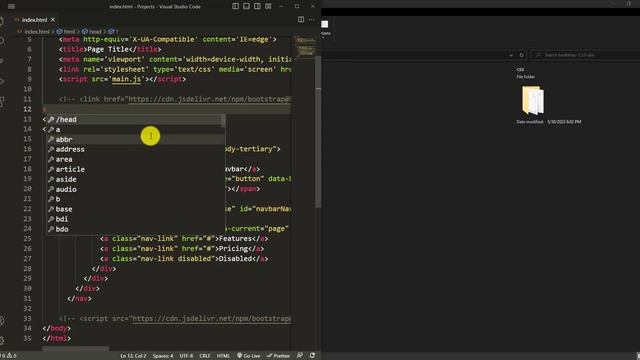Toggle secondary side bar layout icon

(257, 6)
